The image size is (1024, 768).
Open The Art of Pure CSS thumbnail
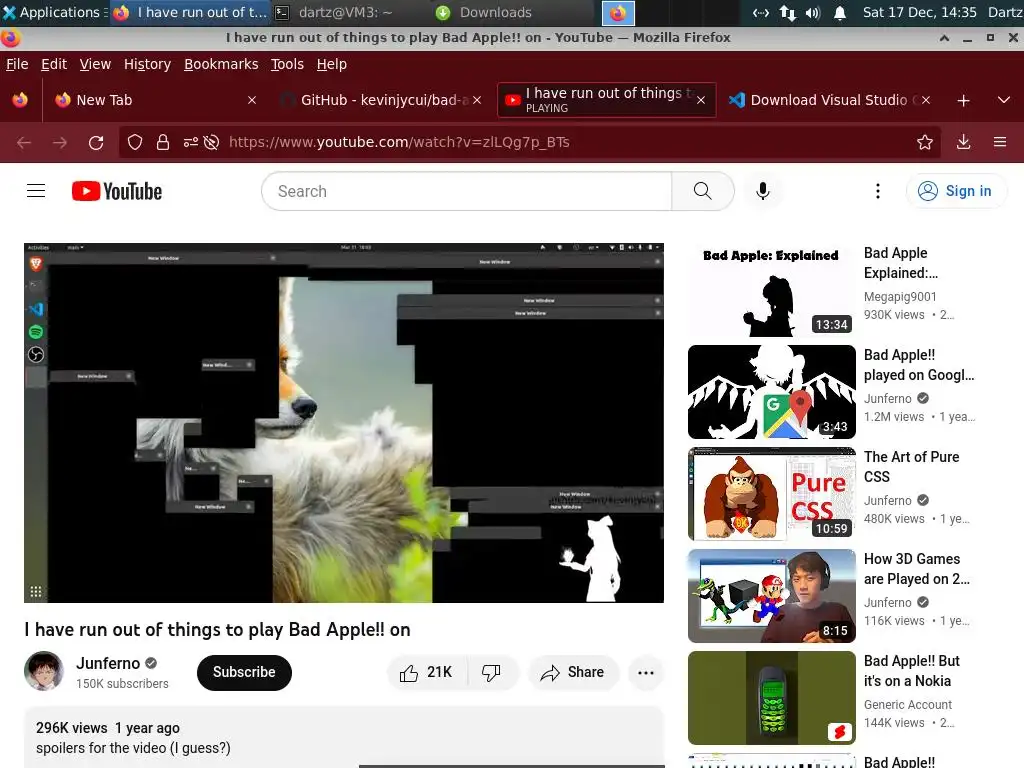coord(771,494)
